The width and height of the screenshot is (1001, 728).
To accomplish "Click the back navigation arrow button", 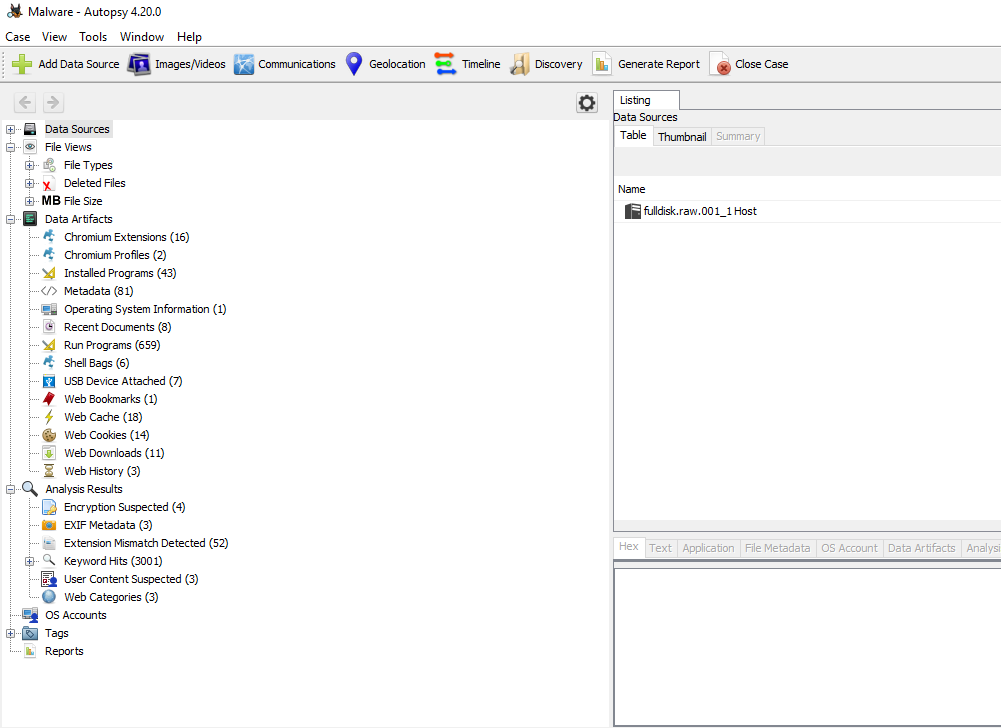I will coord(25,102).
